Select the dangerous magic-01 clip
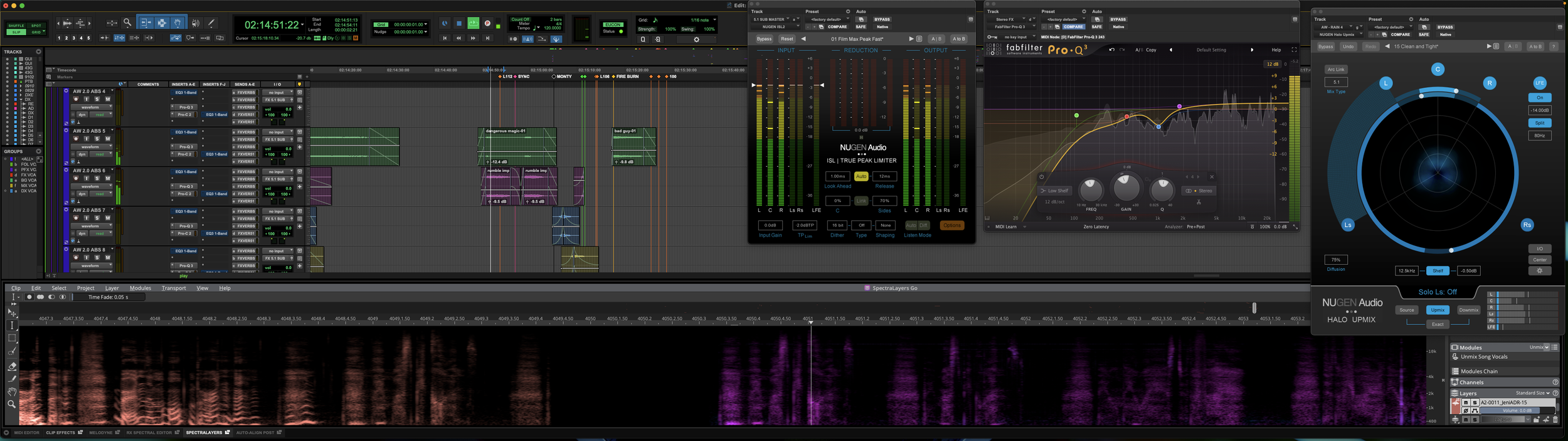 517,146
